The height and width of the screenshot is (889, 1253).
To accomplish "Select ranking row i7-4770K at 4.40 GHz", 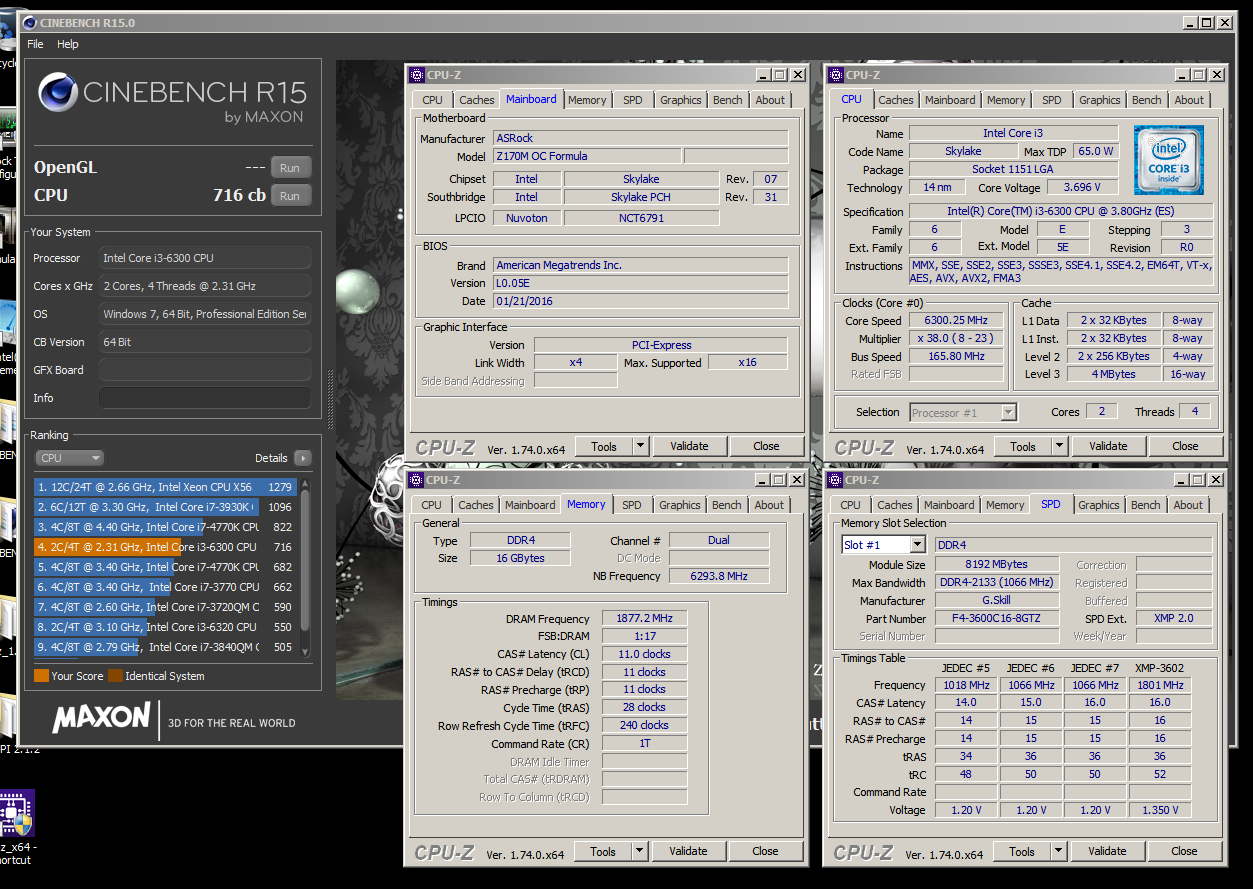I will (165, 527).
